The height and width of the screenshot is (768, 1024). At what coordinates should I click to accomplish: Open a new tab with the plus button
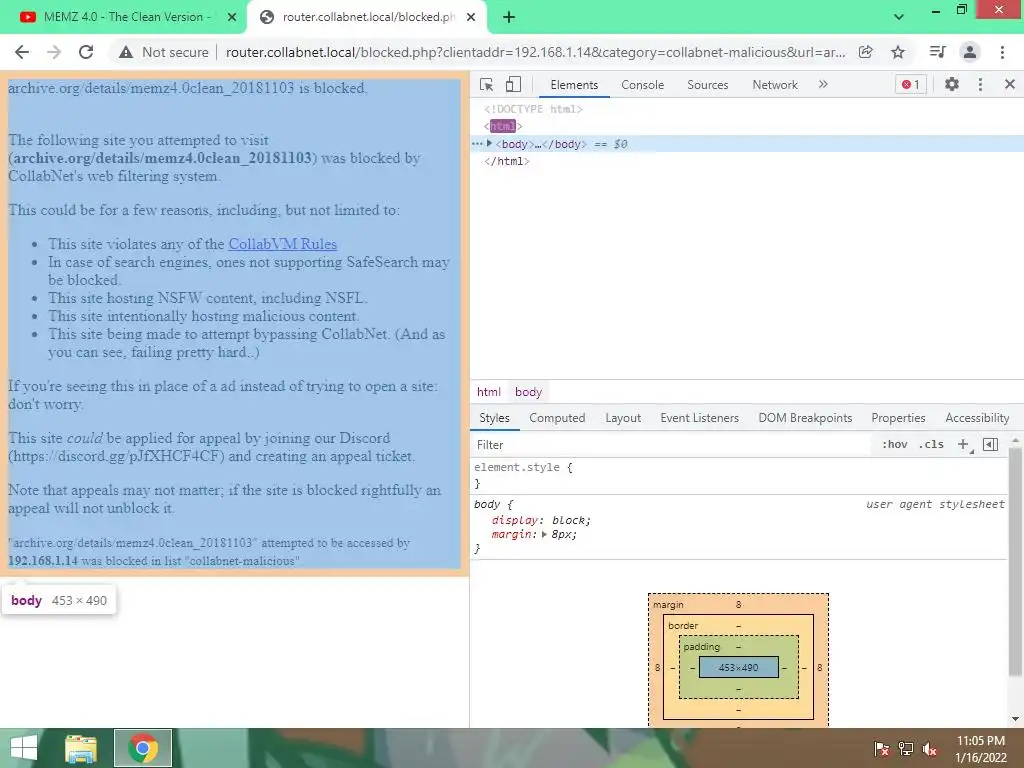[509, 18]
